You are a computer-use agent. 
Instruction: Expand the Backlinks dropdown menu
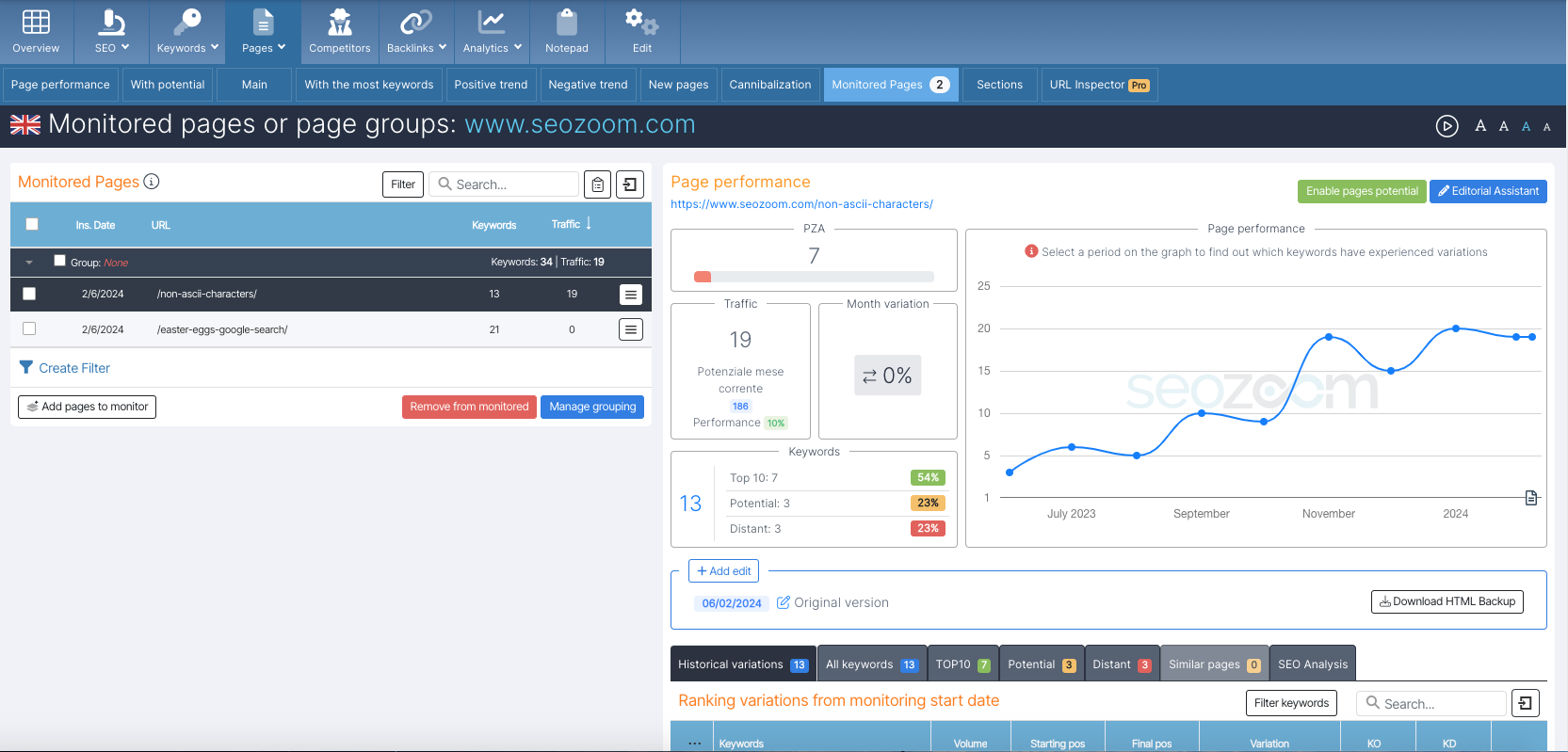point(416,32)
